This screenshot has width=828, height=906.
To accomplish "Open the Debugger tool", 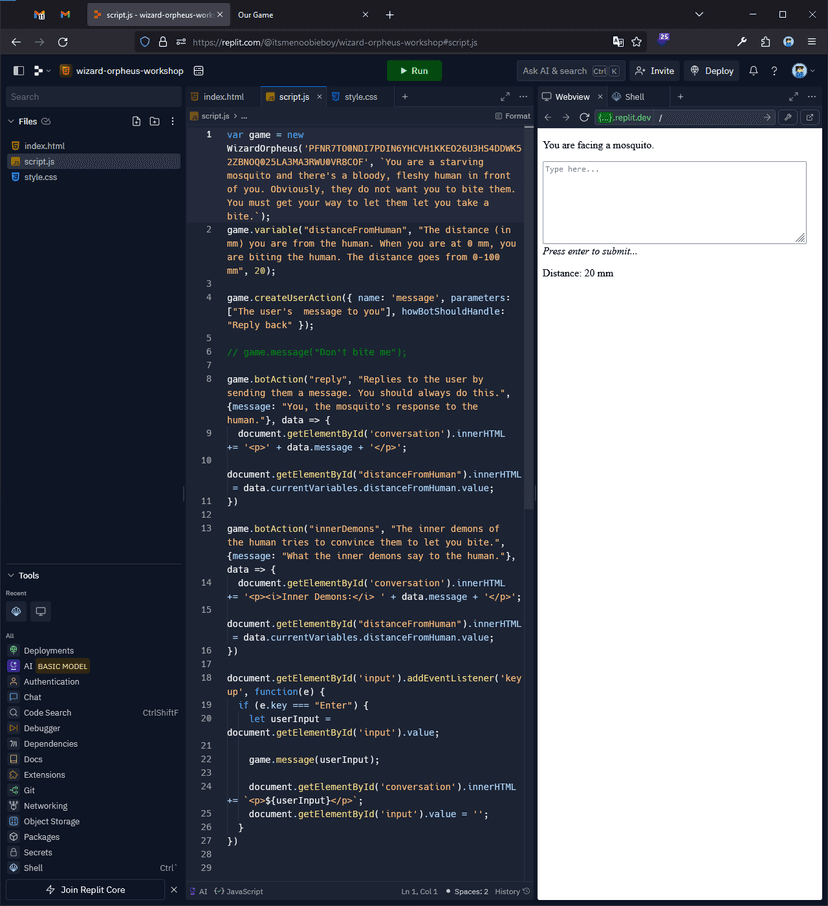I will [42, 728].
